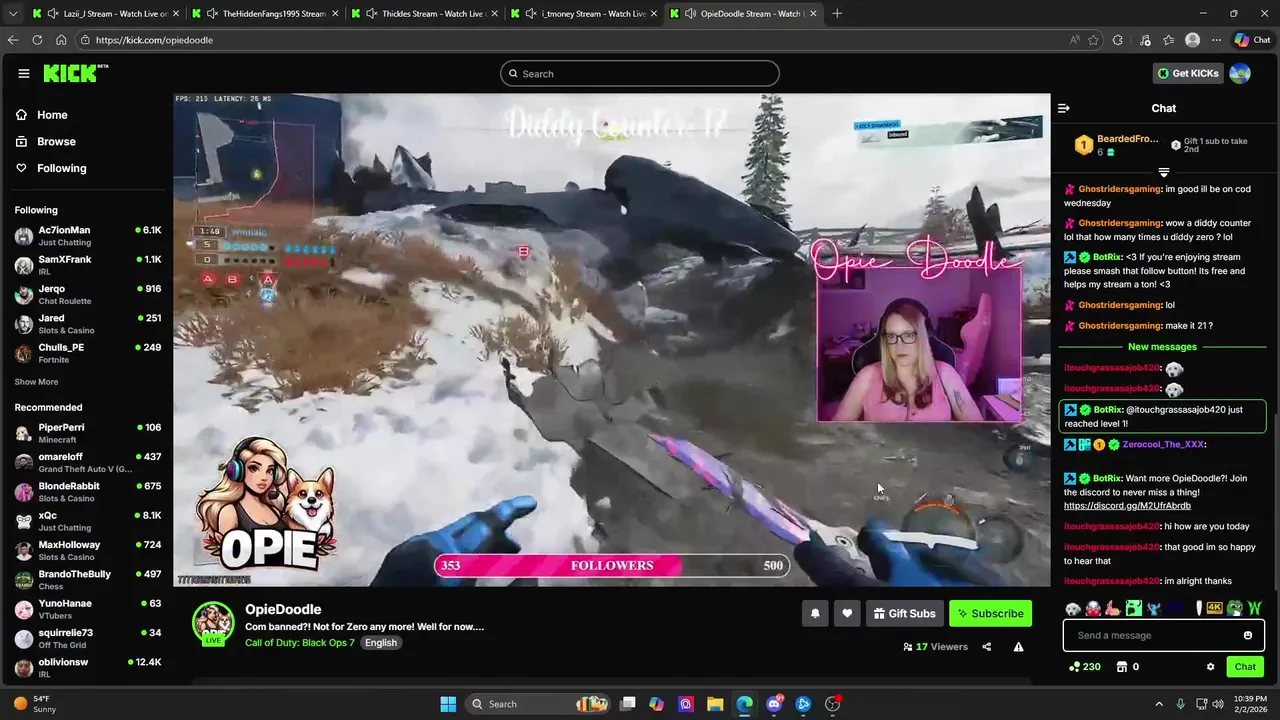Open the browser settings ellipsis menu
Screen dimensions: 1280x720
coord(1216,40)
